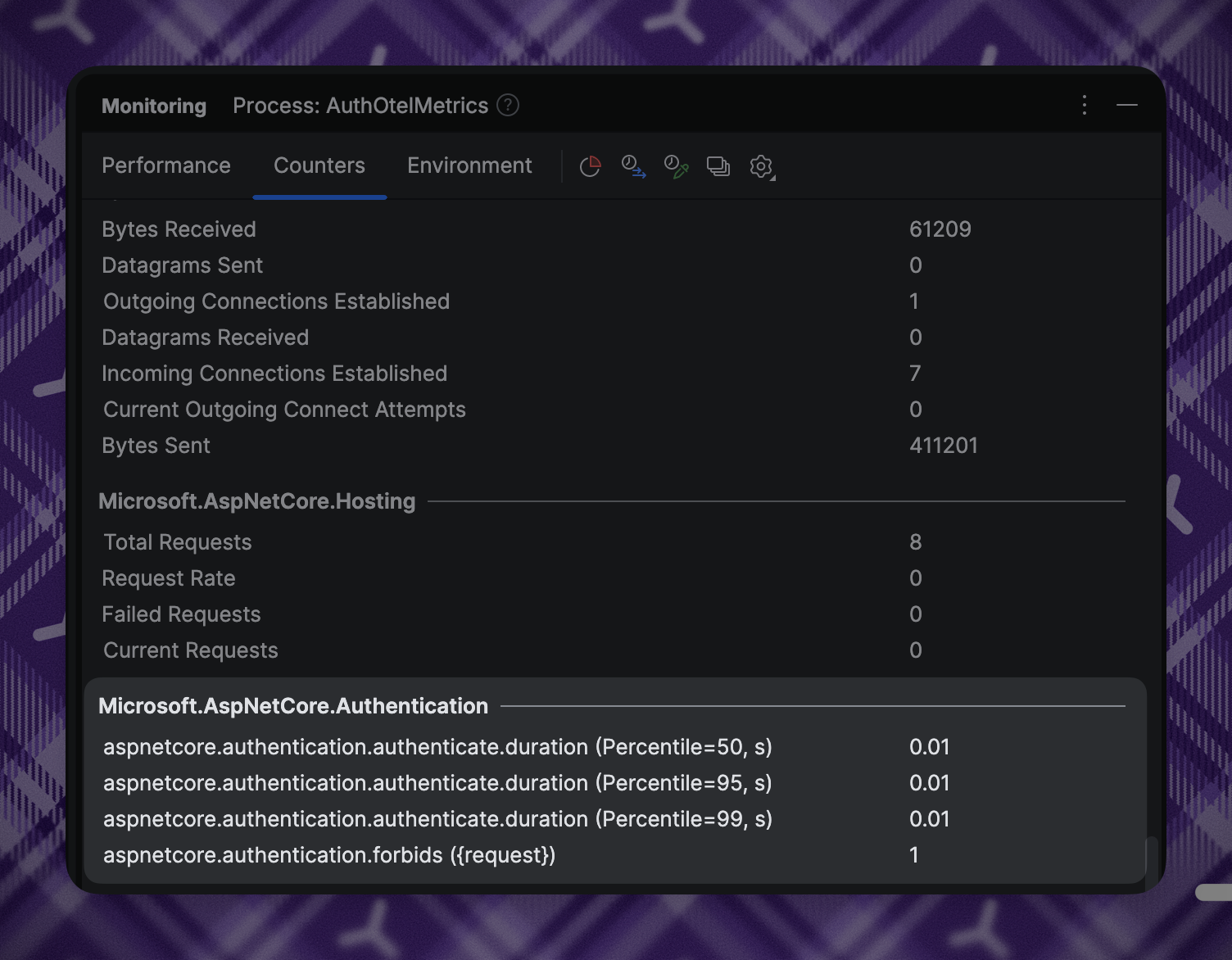Switch to the Performance tab
This screenshot has height=960, width=1232.
pyautogui.click(x=166, y=165)
